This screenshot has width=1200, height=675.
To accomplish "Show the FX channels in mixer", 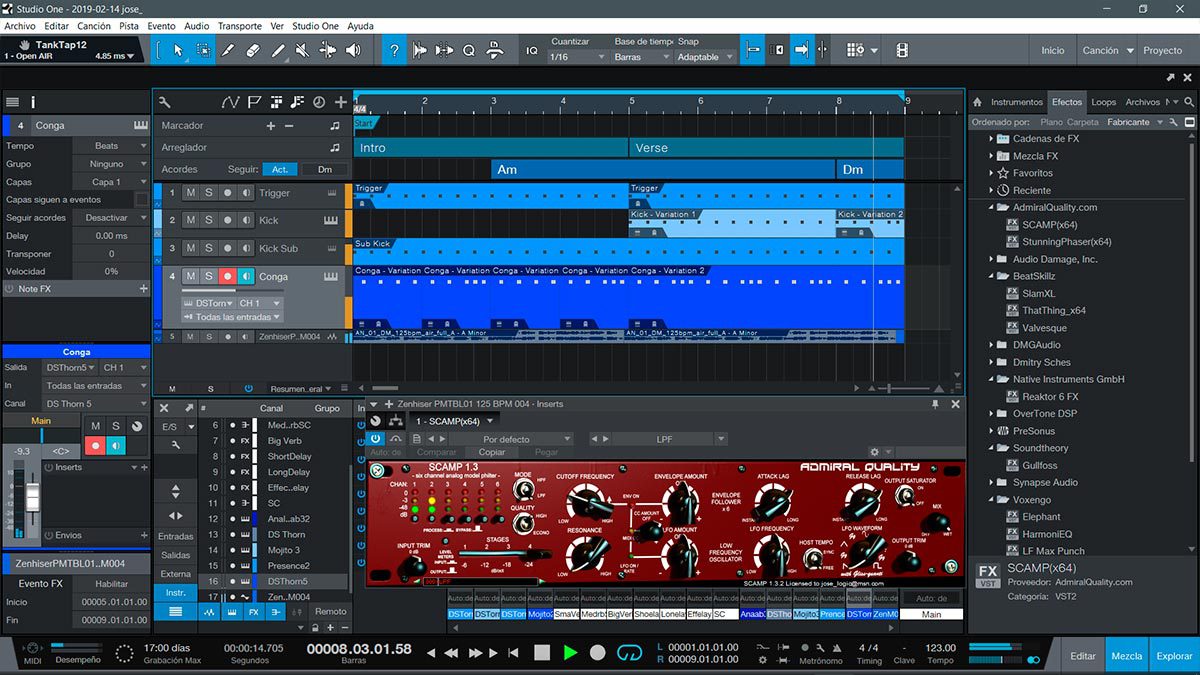I will 254,611.
